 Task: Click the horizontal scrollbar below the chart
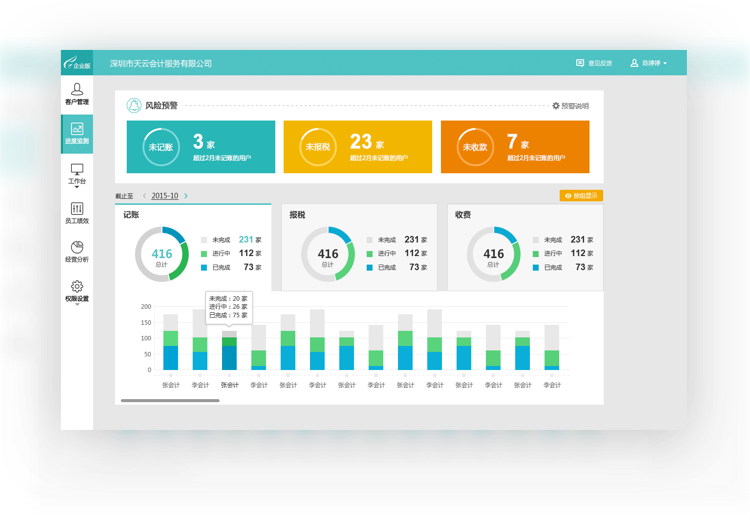pos(170,400)
